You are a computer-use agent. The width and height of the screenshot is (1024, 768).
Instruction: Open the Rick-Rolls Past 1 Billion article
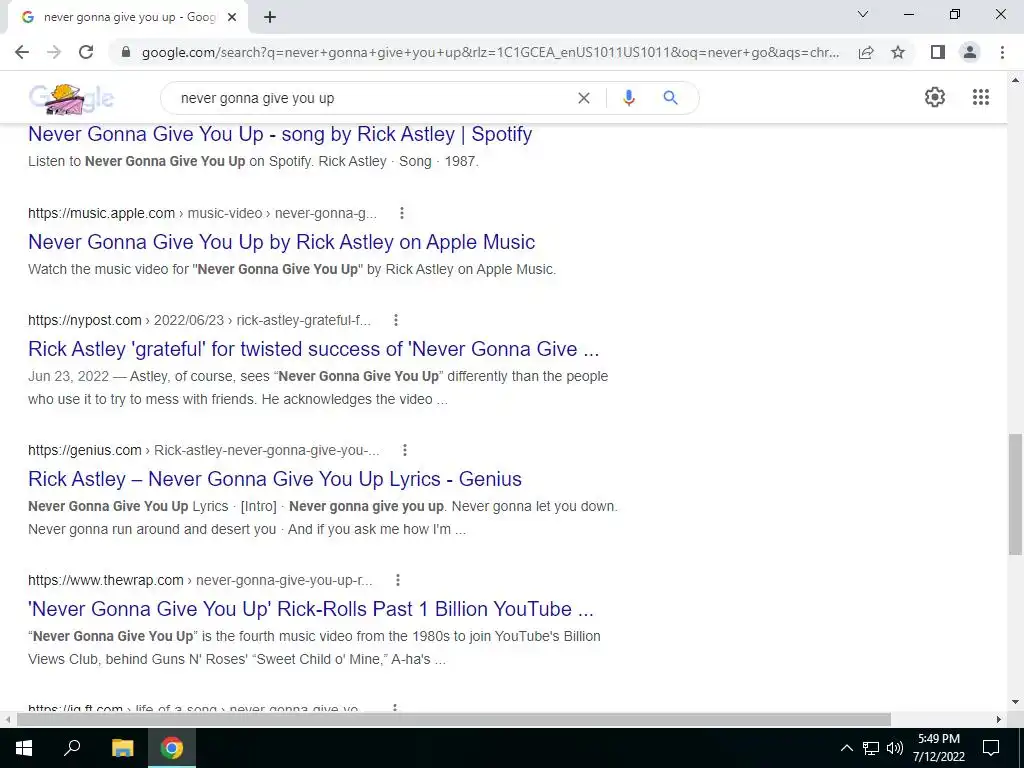point(311,609)
